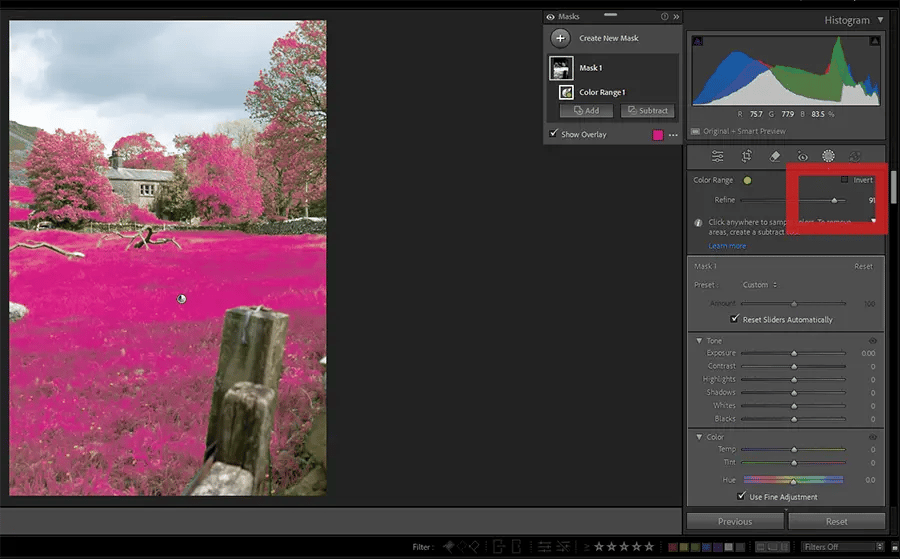Open the Preset Custom dropdown
Image resolution: width=900 pixels, height=559 pixels.
click(x=760, y=285)
